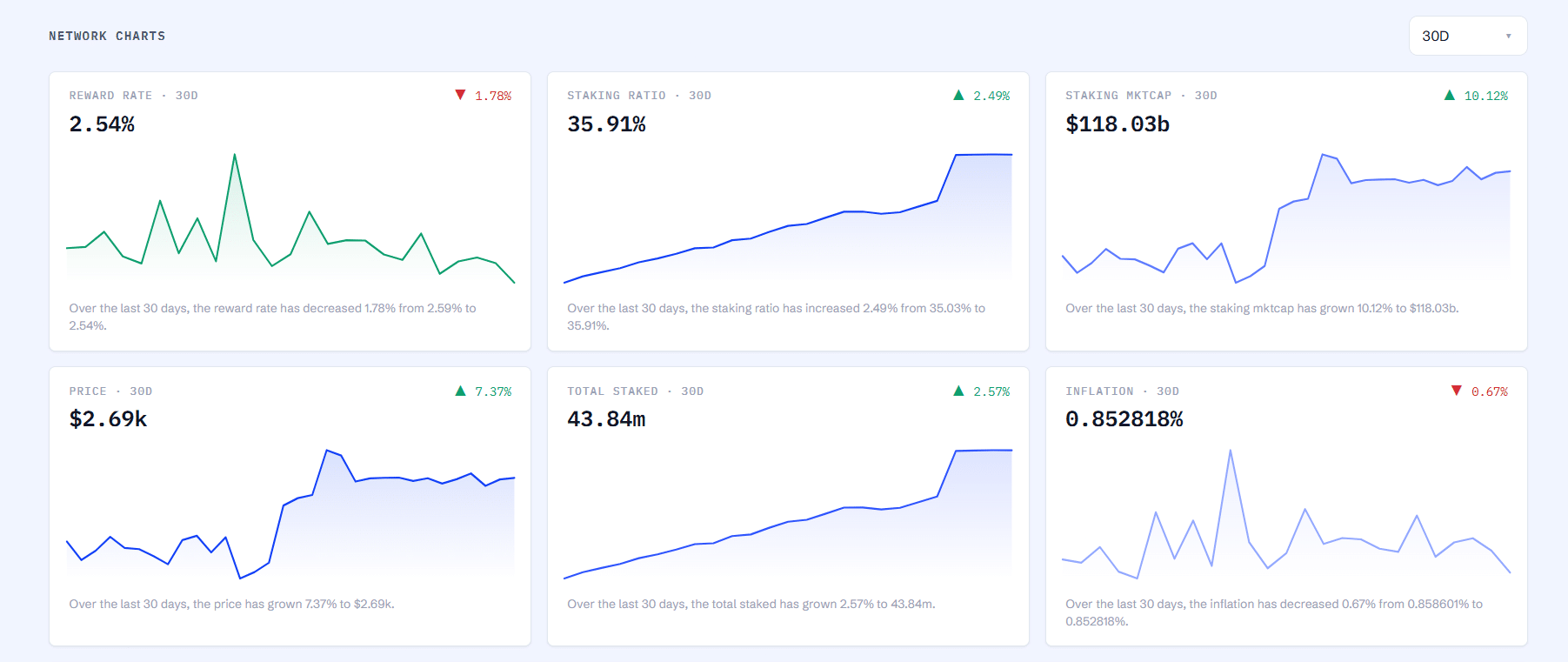Click the 7.37% change figure
Screen dimensions: 1568x662
point(493,391)
